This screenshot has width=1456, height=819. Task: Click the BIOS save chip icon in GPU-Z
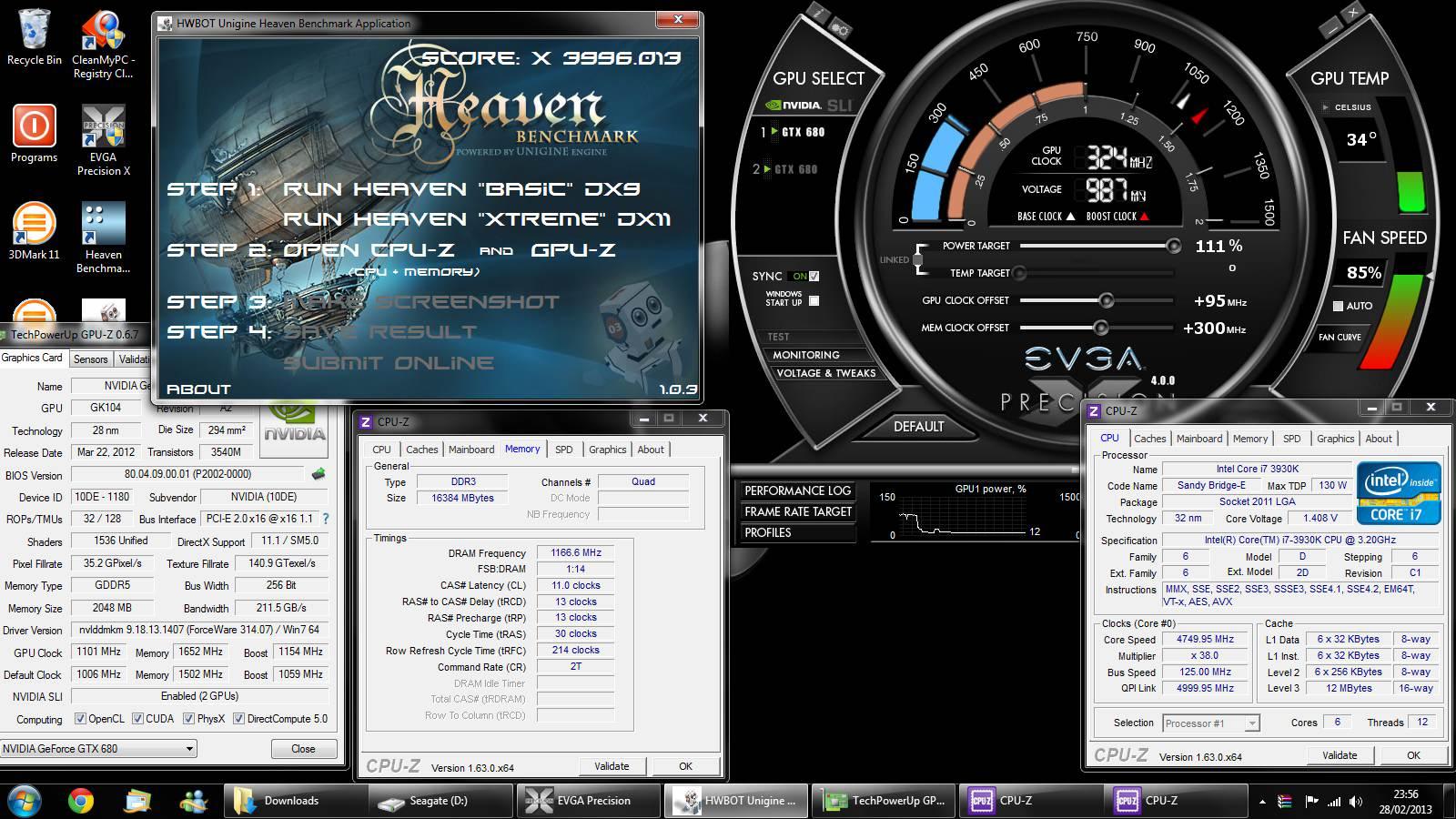[x=318, y=474]
